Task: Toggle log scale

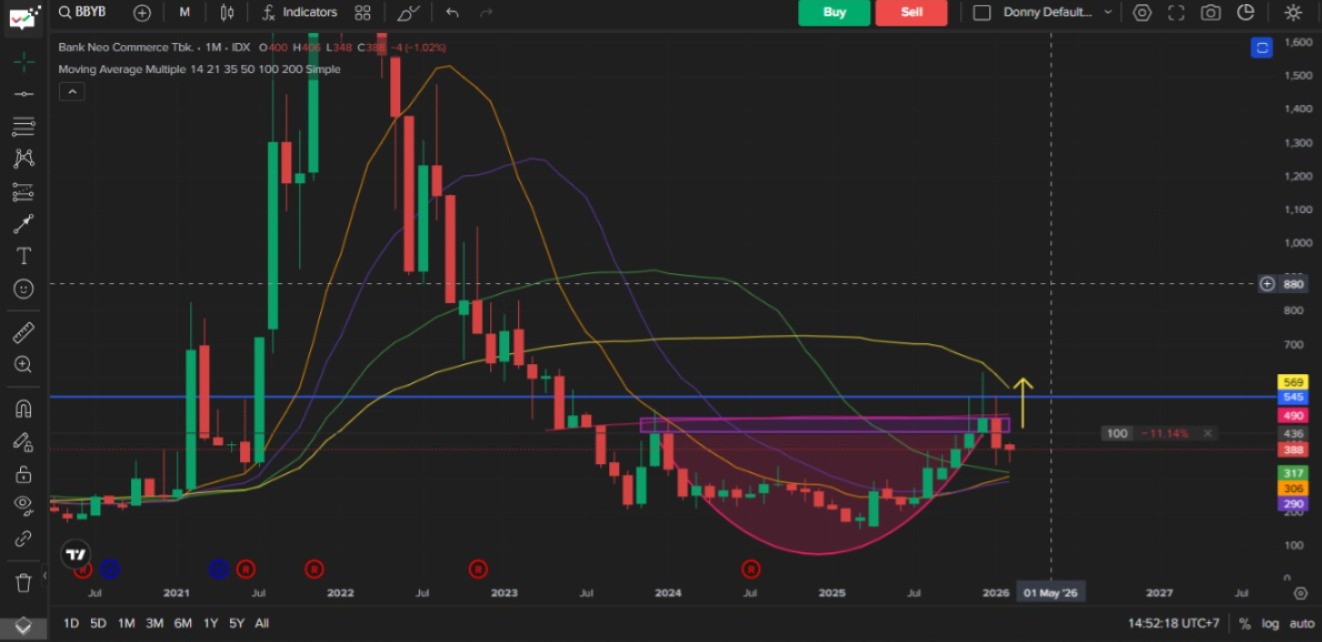Action: [1270, 623]
